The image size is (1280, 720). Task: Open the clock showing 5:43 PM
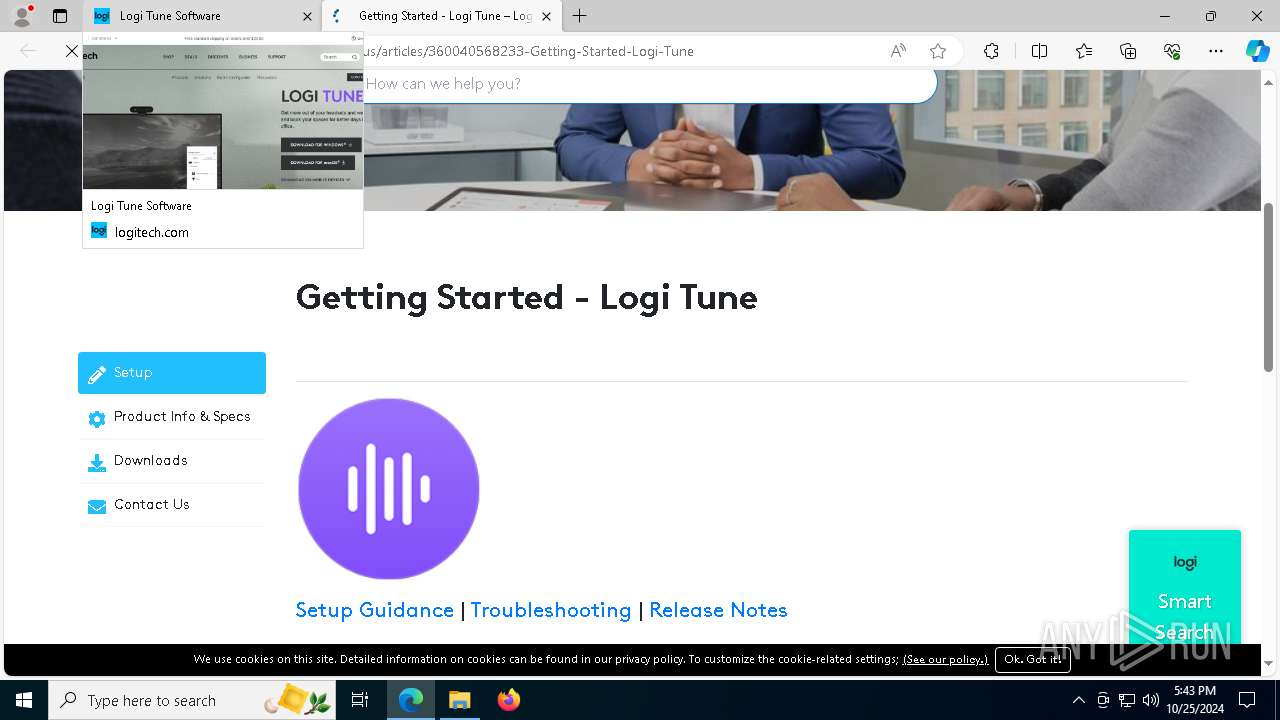pyautogui.click(x=1194, y=700)
